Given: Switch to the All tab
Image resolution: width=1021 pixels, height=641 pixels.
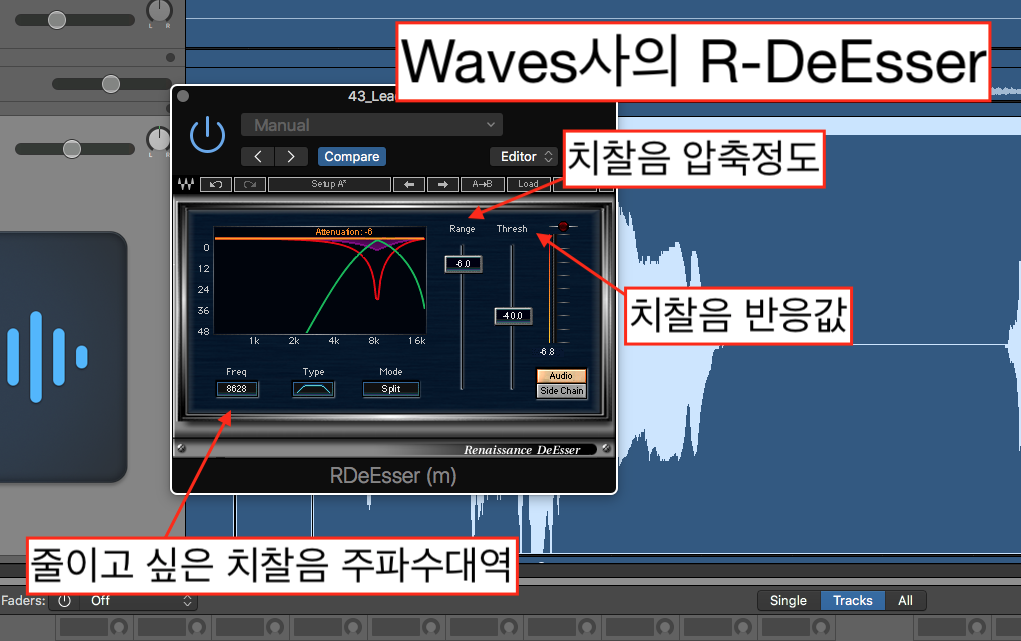Looking at the screenshot, I should coord(905,601).
